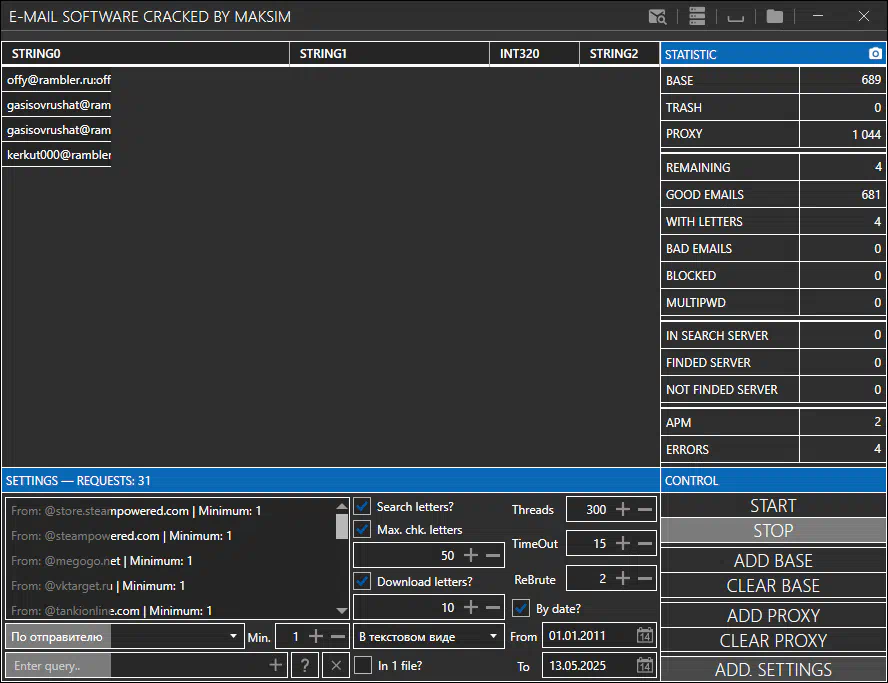Click the REMAINING statistic row
Viewport: 888px width, 683px height.
point(773,167)
